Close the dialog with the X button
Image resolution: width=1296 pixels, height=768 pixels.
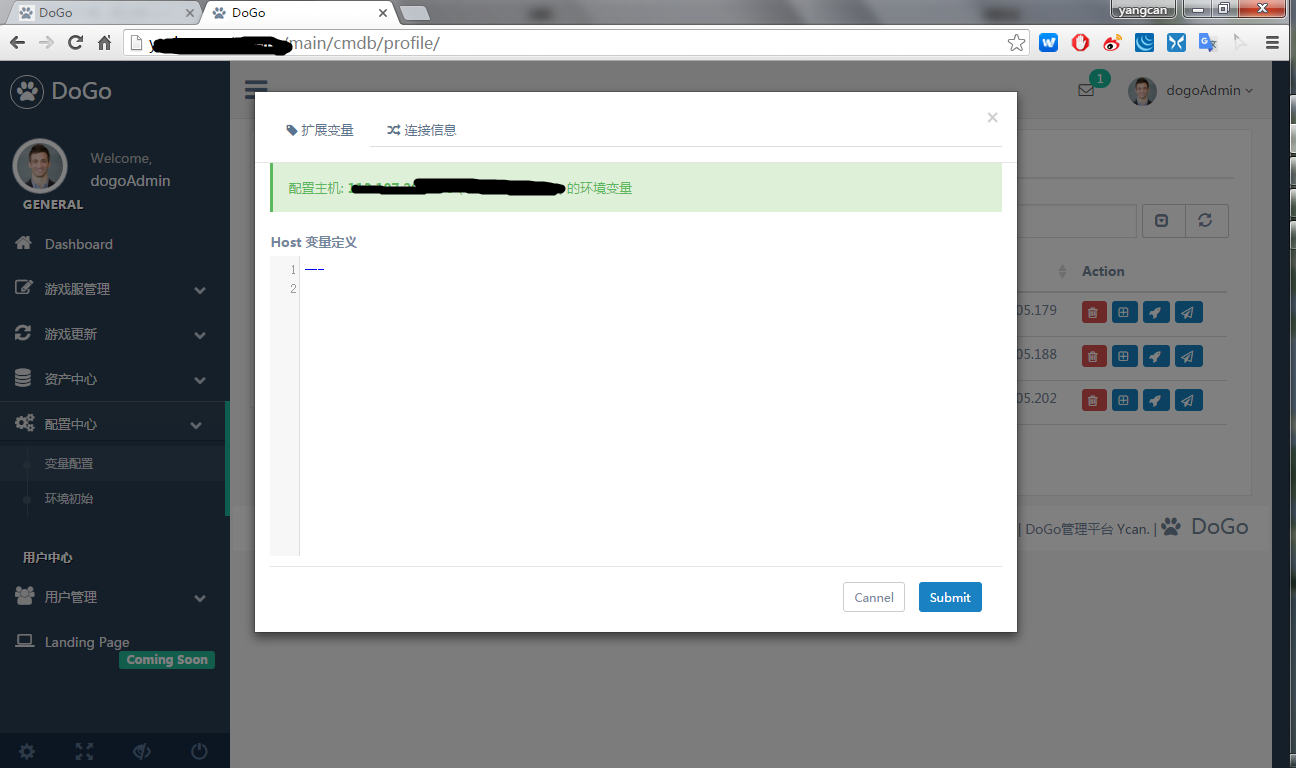click(992, 118)
